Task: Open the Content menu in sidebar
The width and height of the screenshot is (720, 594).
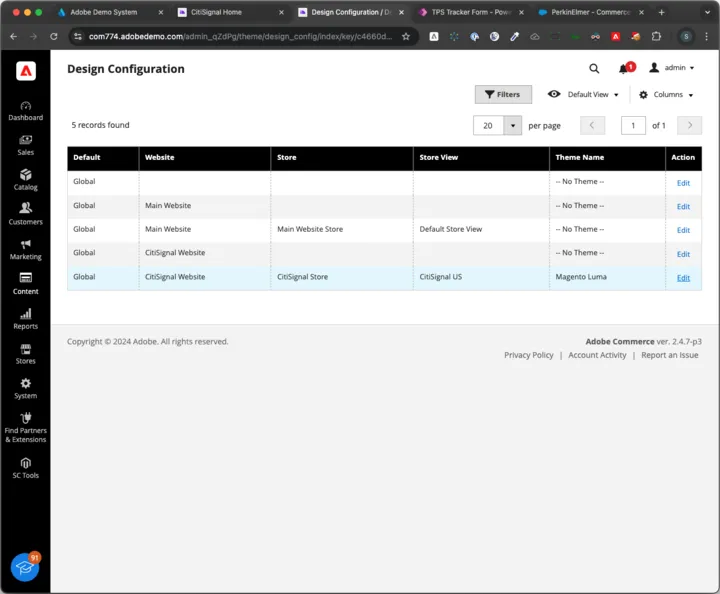Action: tap(26, 285)
